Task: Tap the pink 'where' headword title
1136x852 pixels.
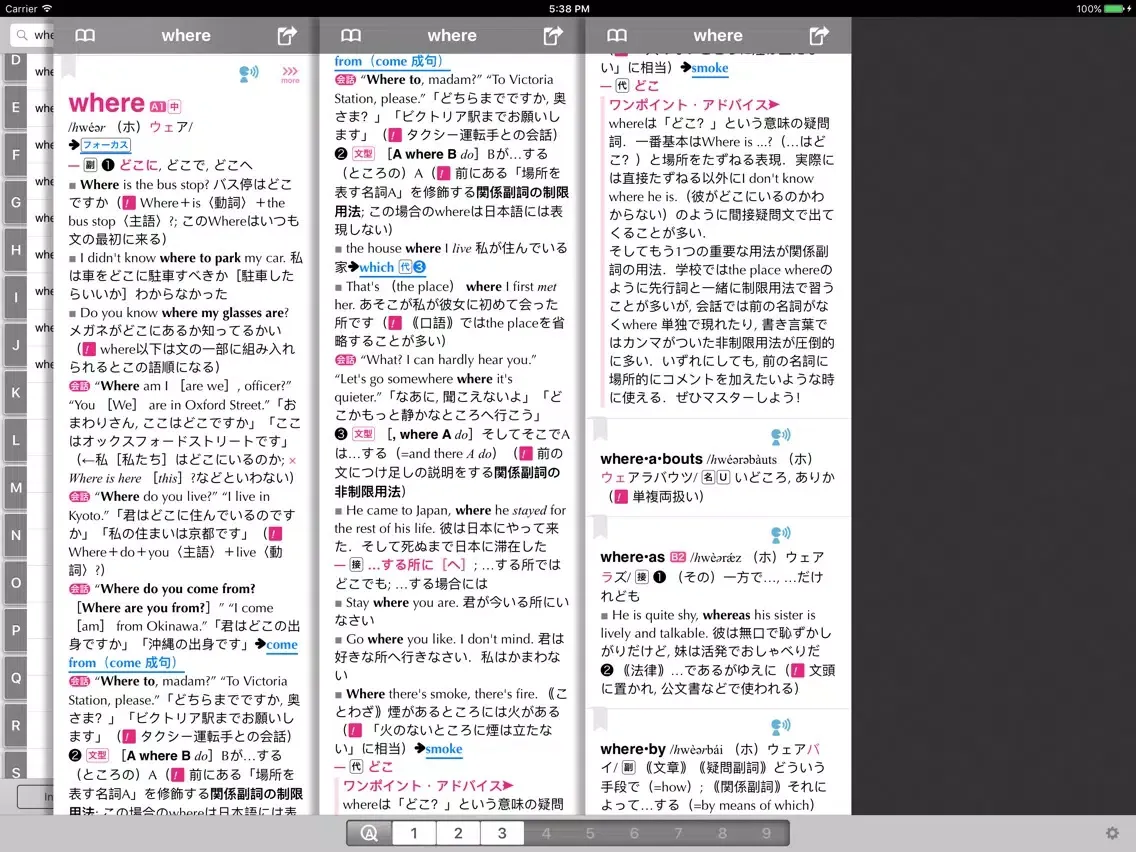Action: point(106,103)
